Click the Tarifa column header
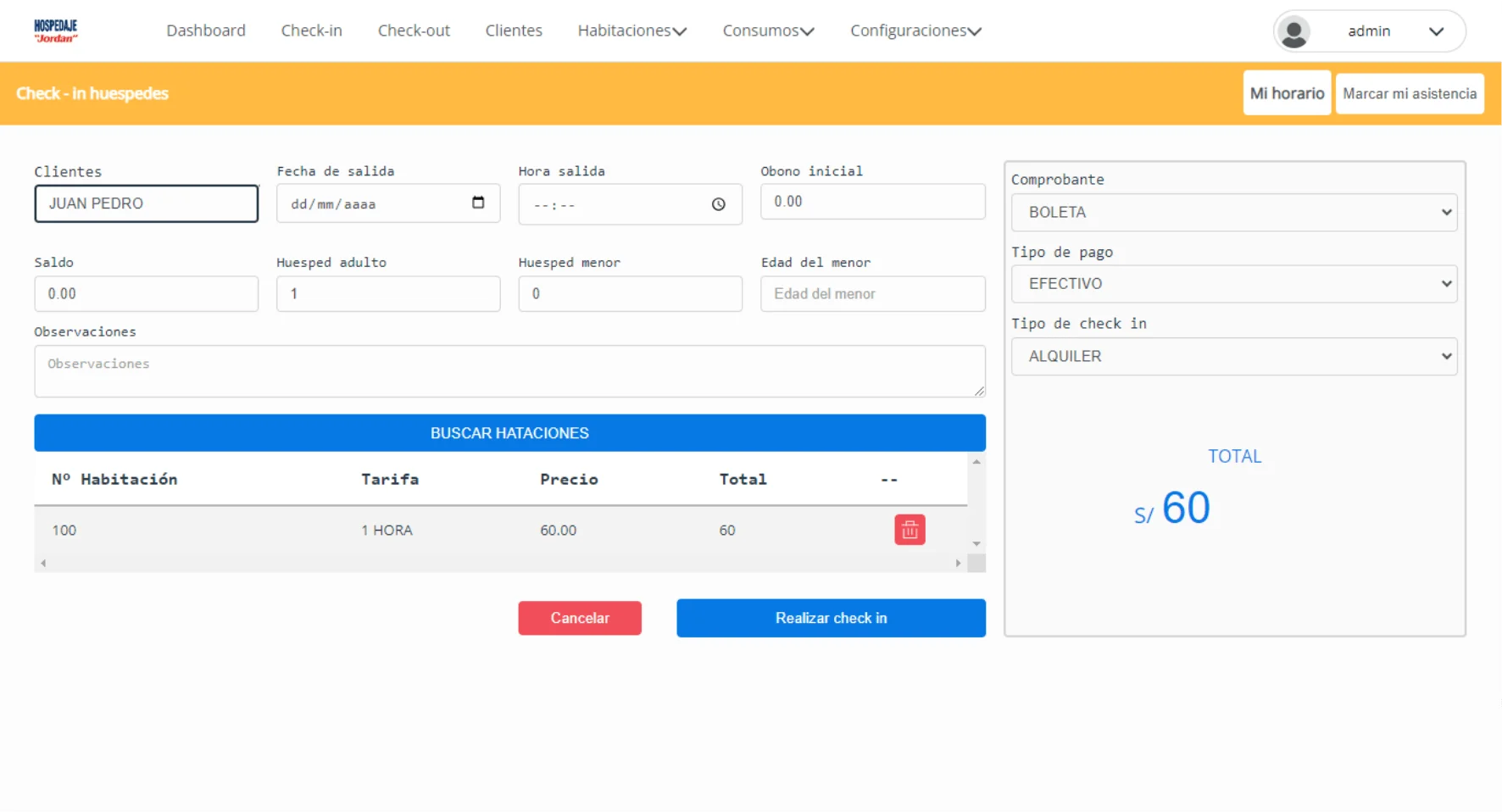1502x812 pixels. [x=390, y=480]
